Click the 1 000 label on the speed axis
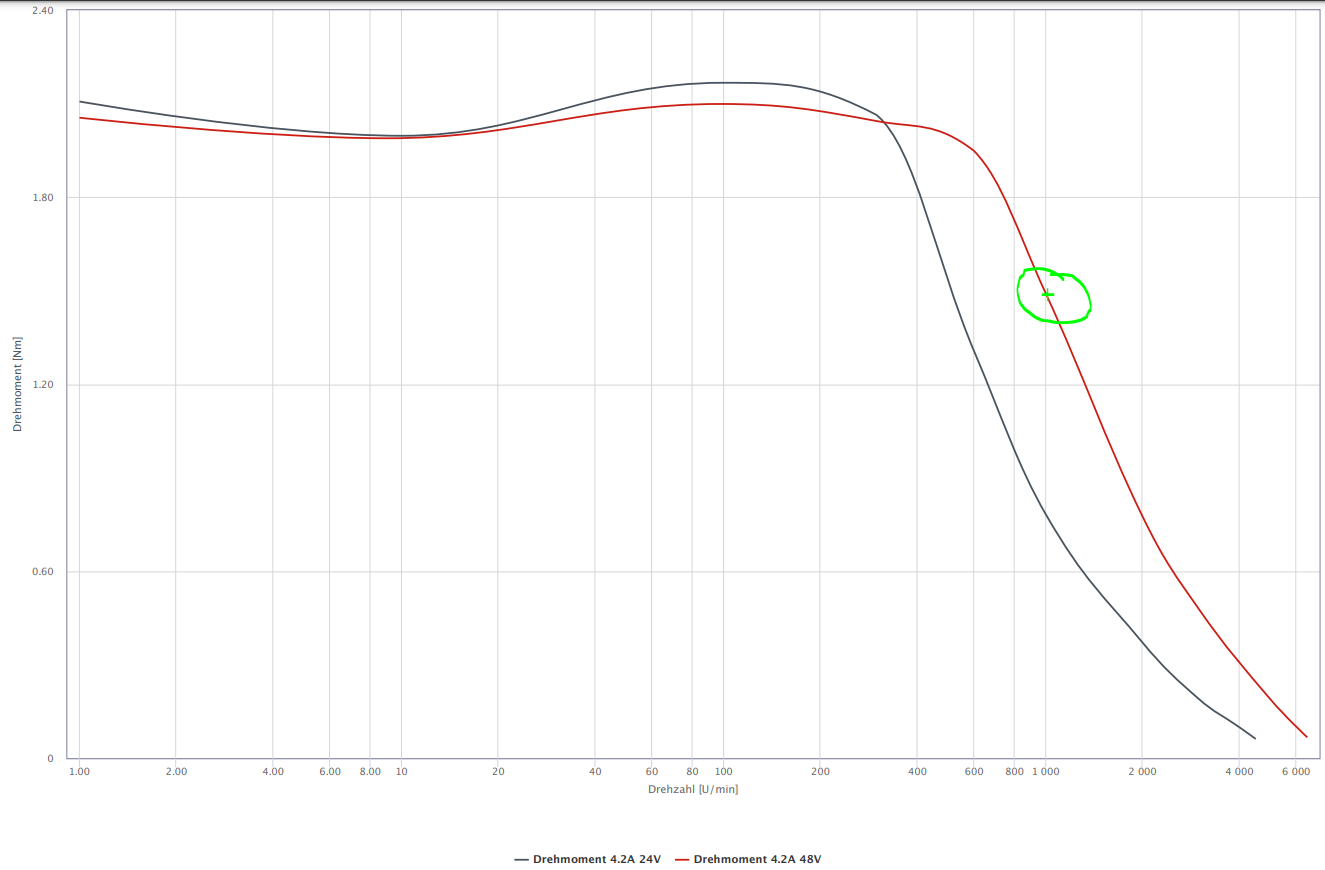 tap(1046, 772)
